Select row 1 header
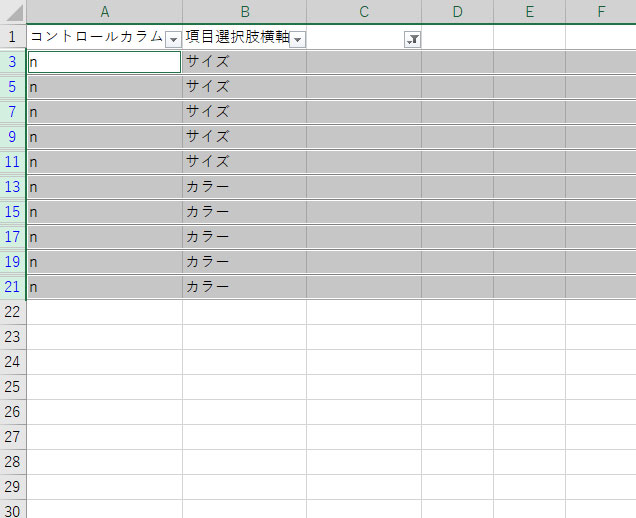The image size is (636, 518). coord(12,37)
